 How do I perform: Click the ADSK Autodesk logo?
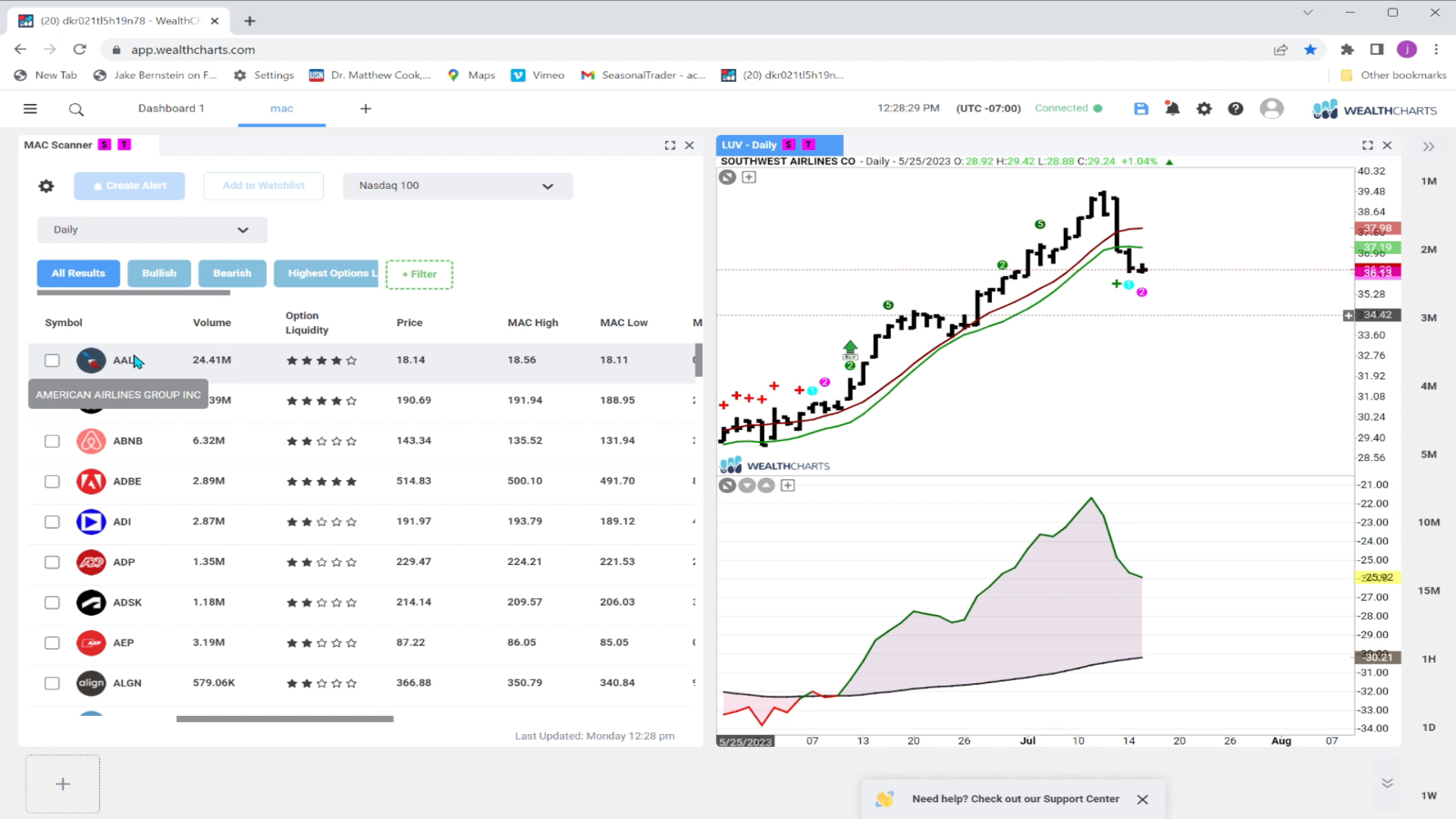click(x=91, y=602)
